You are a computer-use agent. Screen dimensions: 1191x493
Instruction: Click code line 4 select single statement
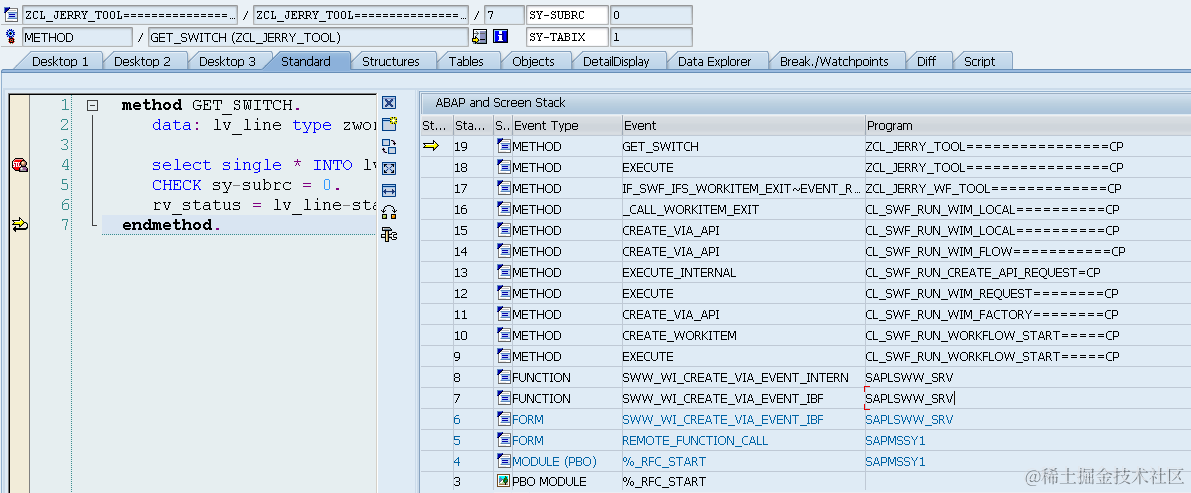pos(263,165)
